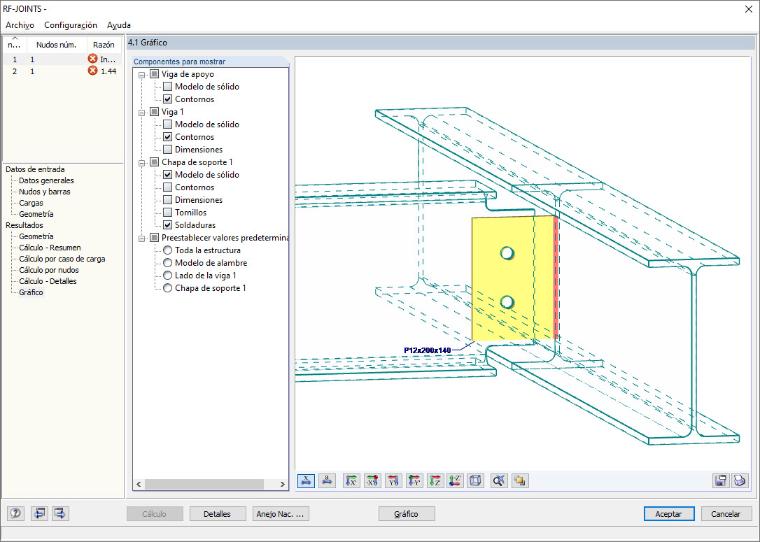Go to next table with right-arrow icon
The width and height of the screenshot is (760, 542).
point(61,513)
